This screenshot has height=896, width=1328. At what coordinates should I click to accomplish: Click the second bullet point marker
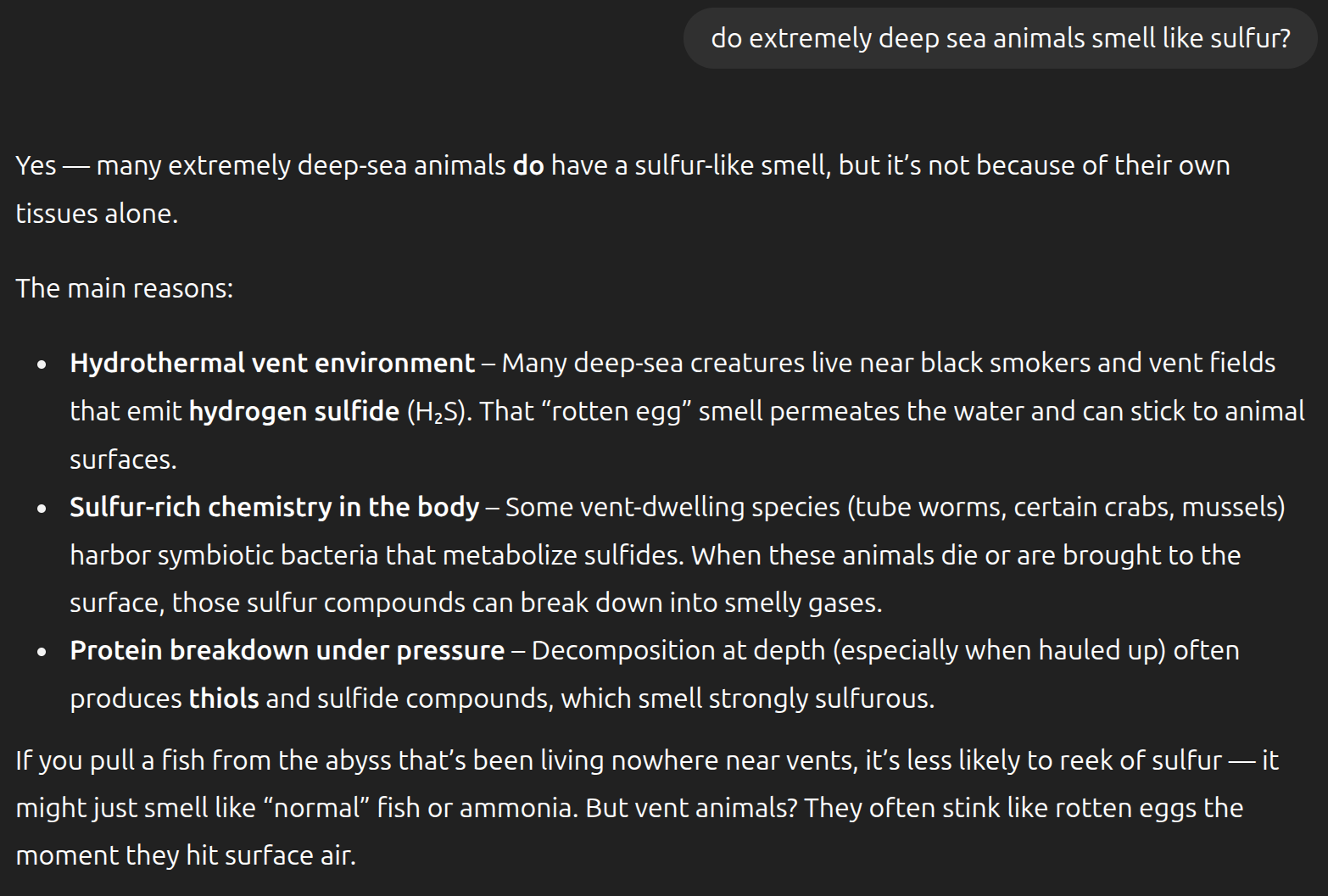tap(42, 509)
